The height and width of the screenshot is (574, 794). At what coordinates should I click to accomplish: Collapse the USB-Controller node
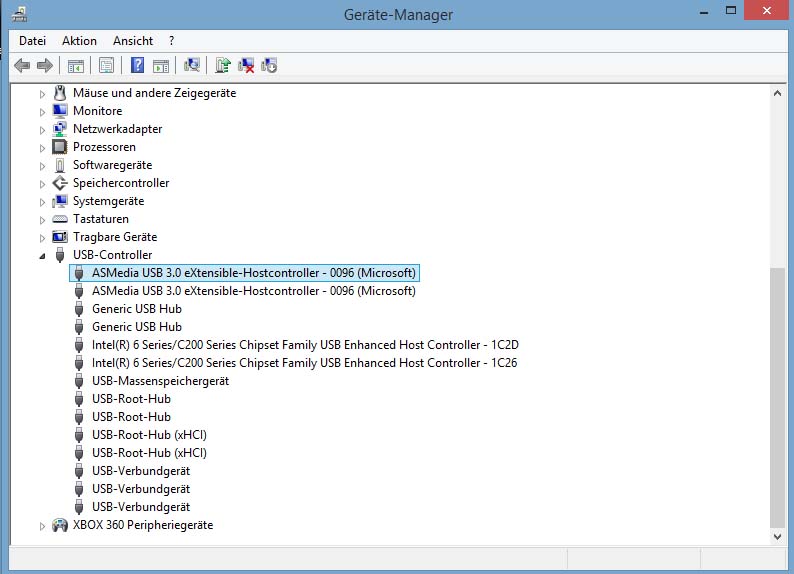point(43,256)
